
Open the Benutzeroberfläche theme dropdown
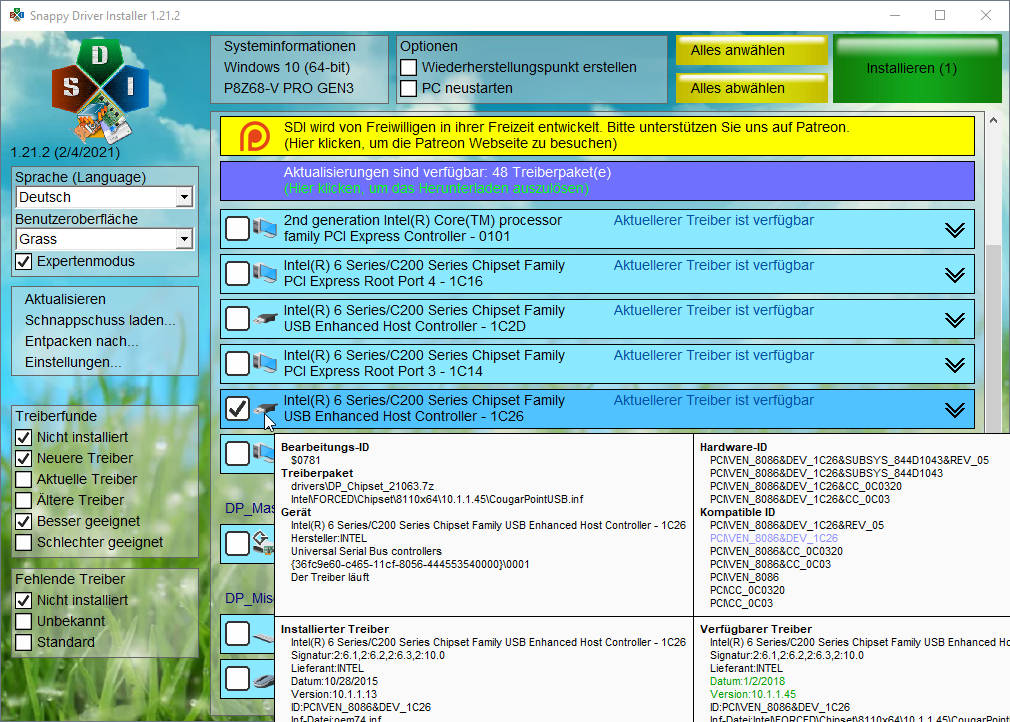point(184,239)
